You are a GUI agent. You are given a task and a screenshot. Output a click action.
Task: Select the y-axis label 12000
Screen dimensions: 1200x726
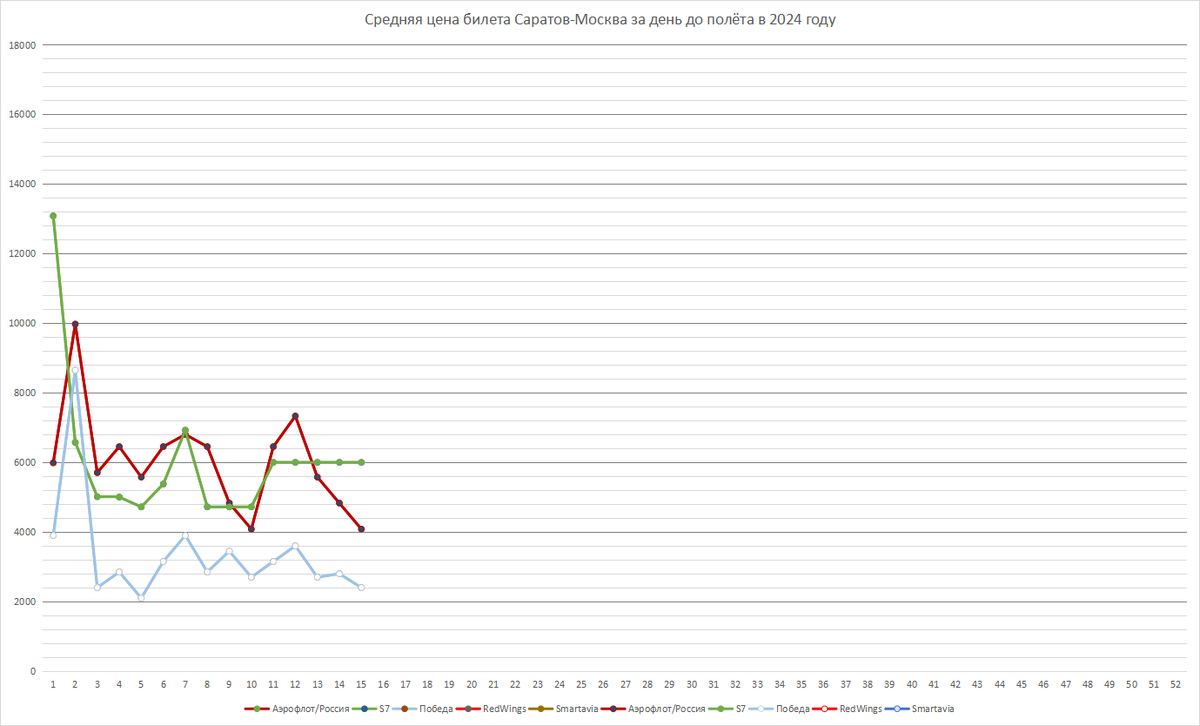(x=22, y=254)
